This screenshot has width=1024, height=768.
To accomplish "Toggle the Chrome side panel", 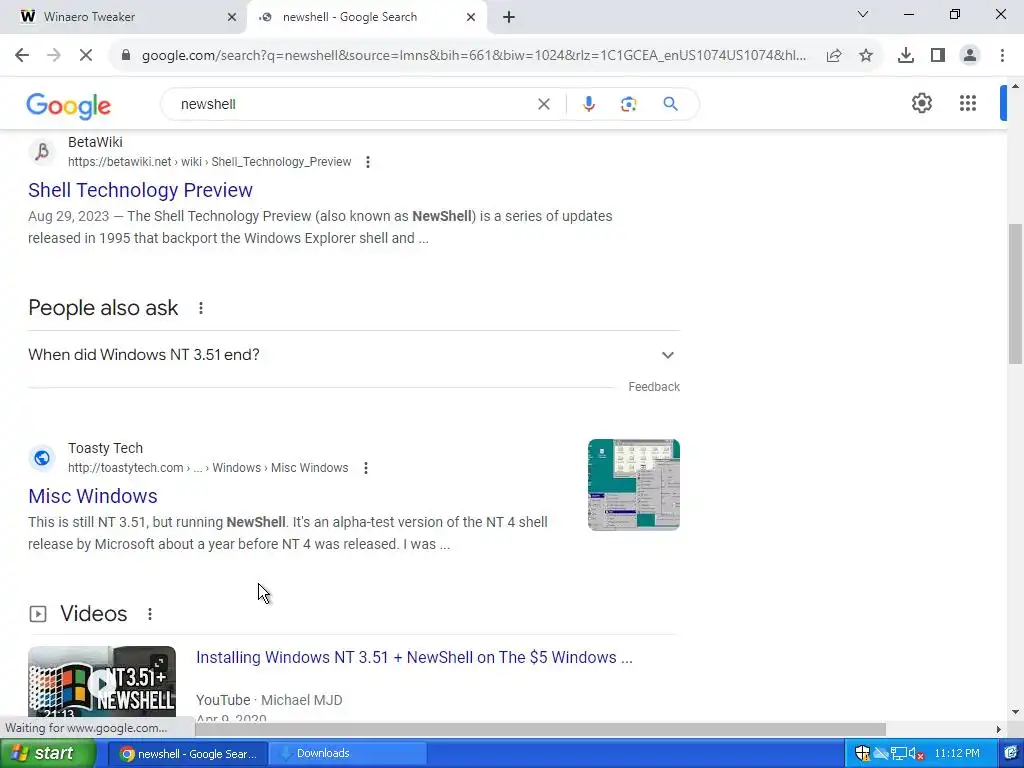I will [938, 56].
